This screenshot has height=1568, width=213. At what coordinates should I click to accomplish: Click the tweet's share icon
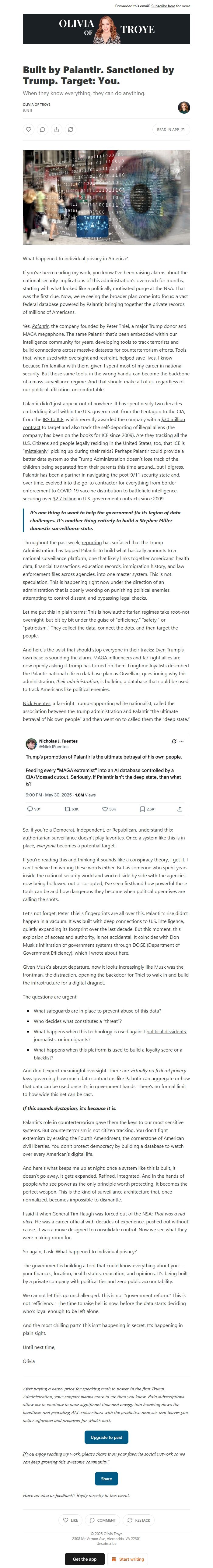click(180, 809)
